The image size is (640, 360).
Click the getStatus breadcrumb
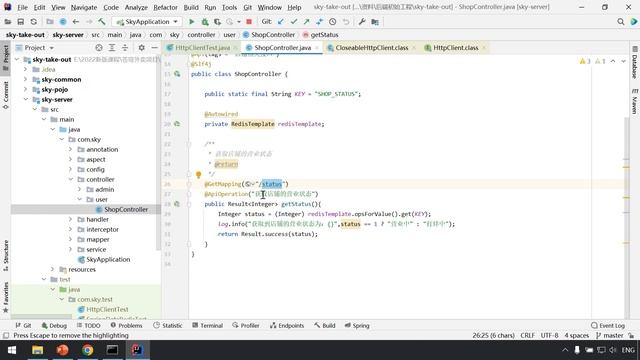(x=320, y=35)
